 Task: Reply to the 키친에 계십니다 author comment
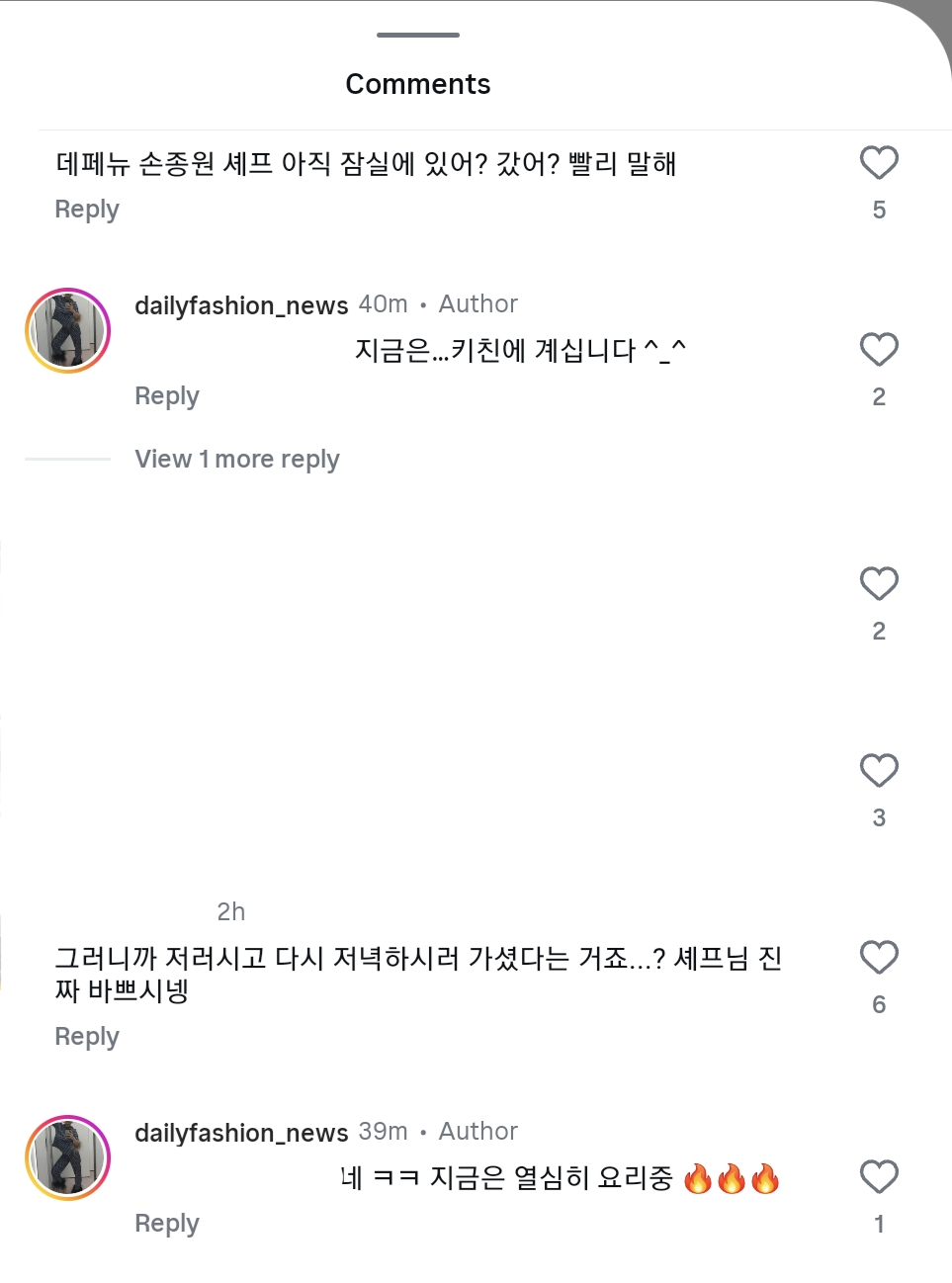167,396
